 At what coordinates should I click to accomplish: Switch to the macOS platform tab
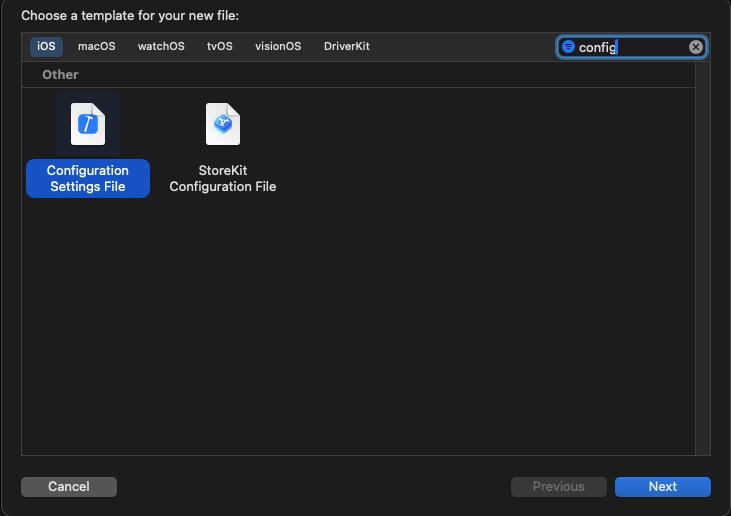[x=97, y=47]
